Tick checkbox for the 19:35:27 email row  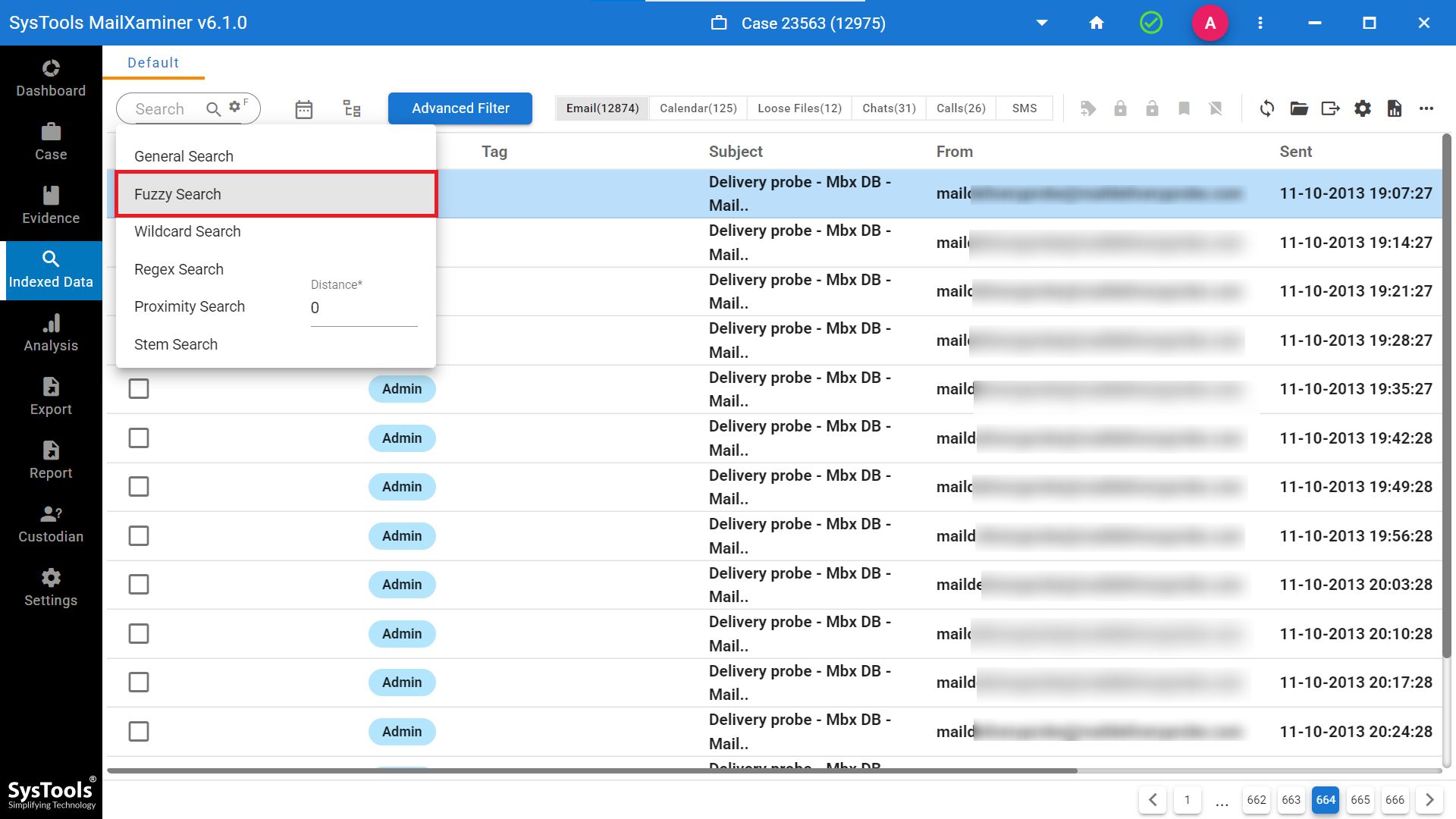tap(139, 389)
